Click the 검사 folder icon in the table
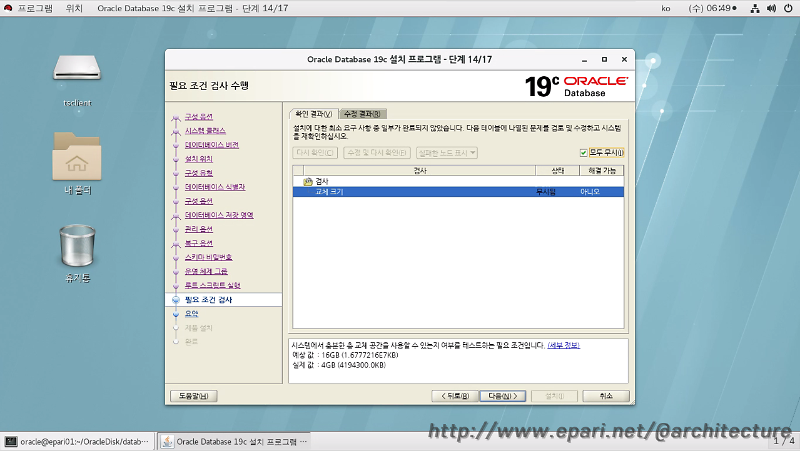This screenshot has height=451, width=800. tap(308, 182)
